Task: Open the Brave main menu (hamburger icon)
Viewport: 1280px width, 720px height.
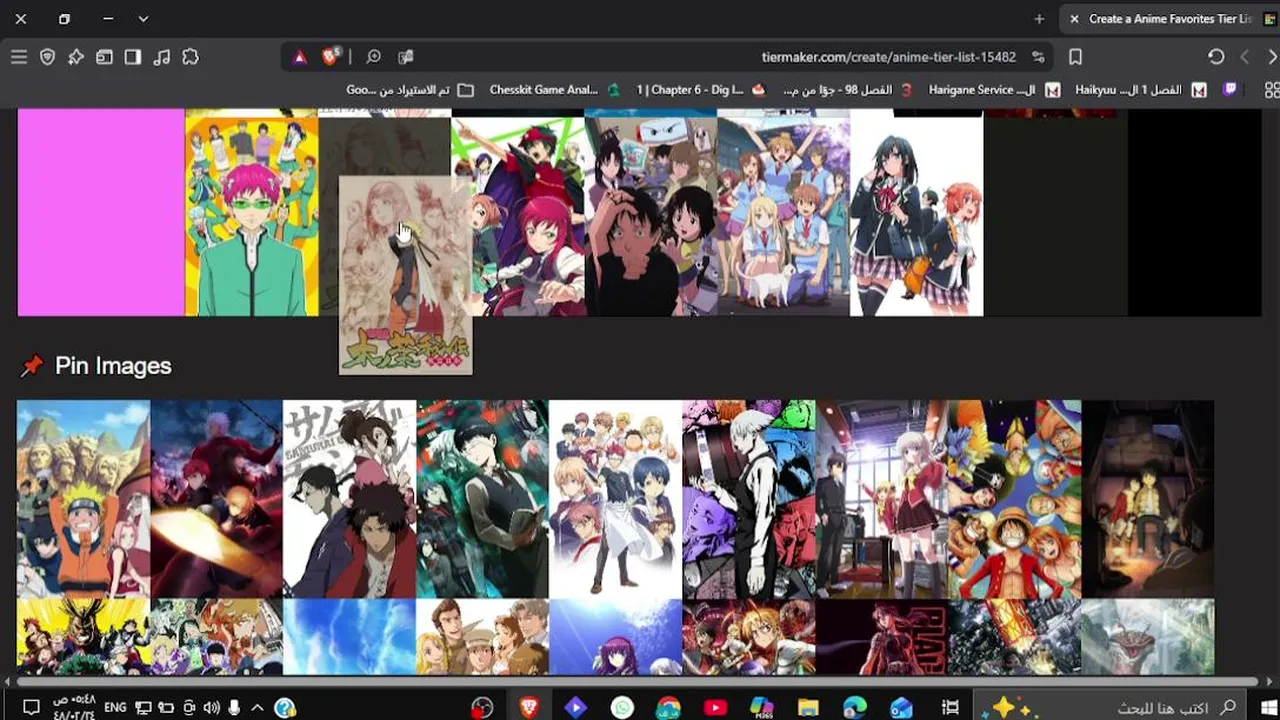Action: (x=19, y=57)
